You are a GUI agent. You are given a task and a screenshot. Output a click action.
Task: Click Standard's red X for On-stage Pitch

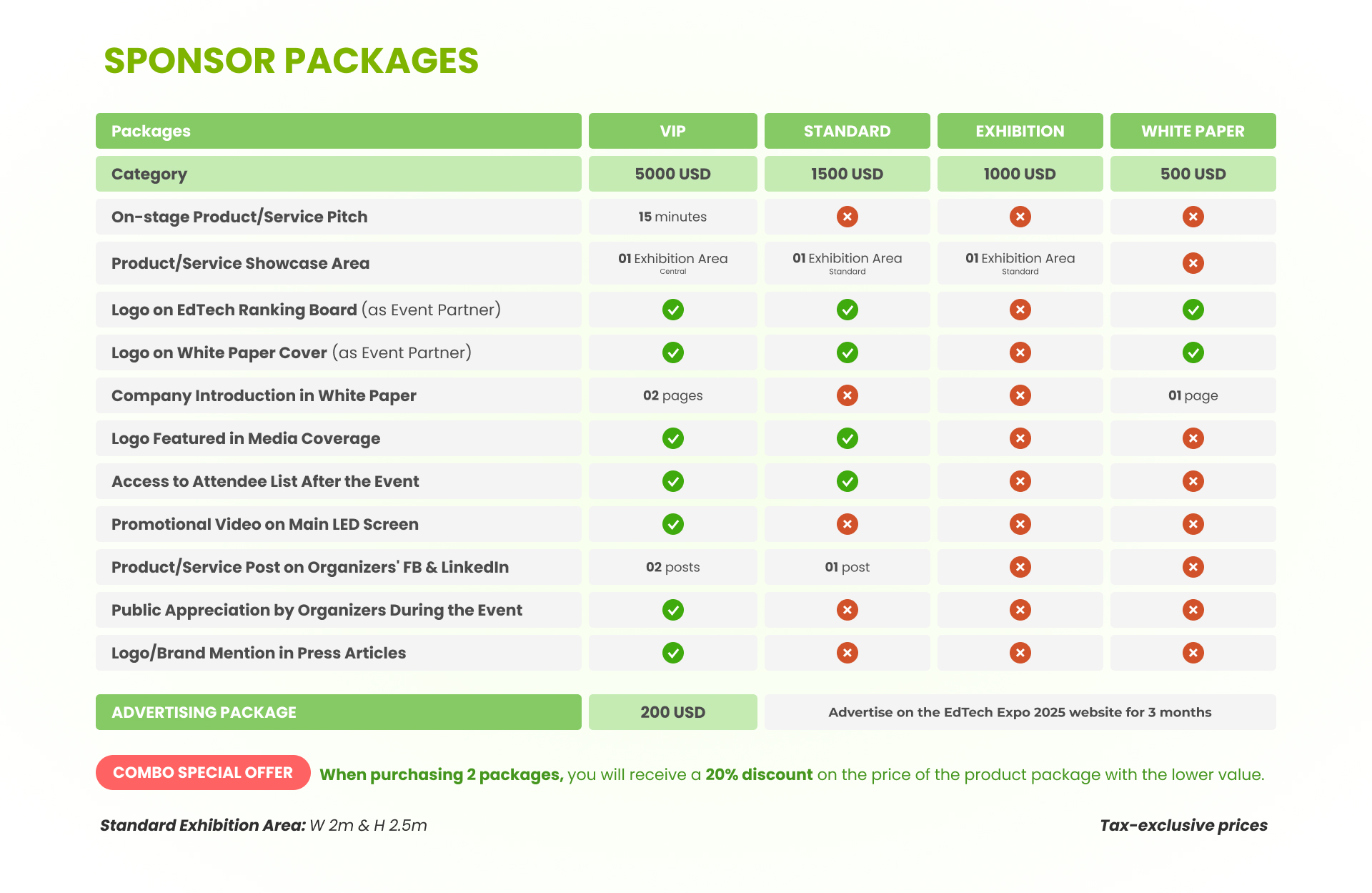point(847,217)
